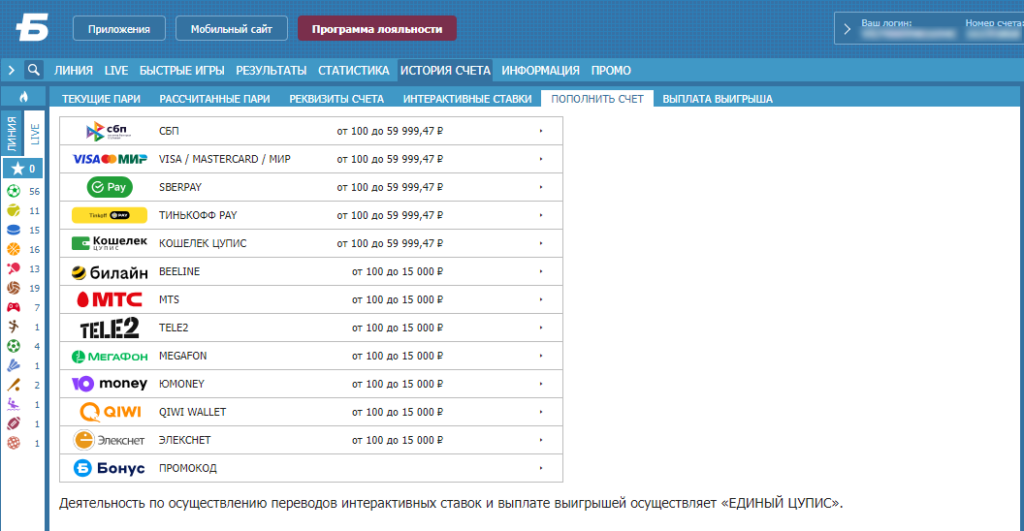Select American football icon in sidebar

tap(14, 423)
